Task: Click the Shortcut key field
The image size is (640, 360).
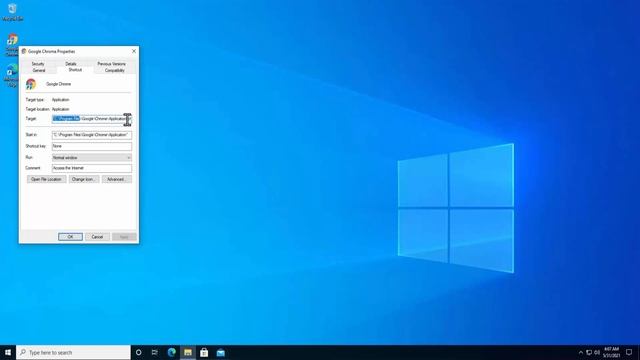Action: point(92,146)
